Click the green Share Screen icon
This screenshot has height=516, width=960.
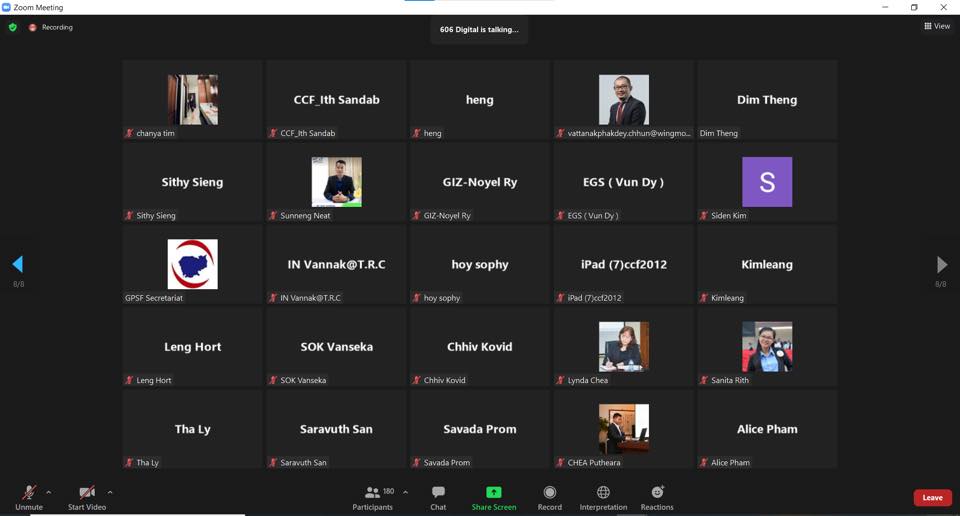(x=494, y=493)
